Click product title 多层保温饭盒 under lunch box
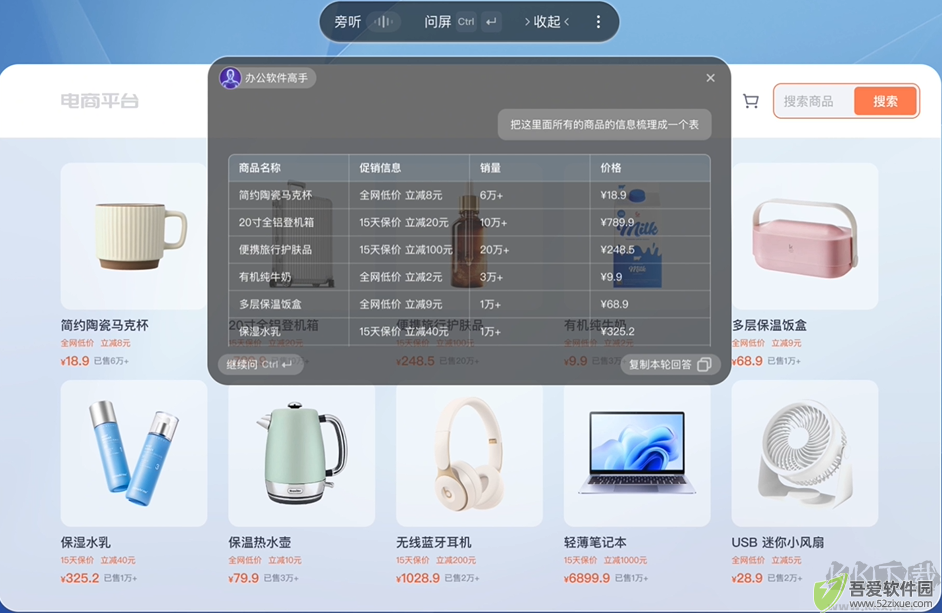942x613 pixels. pos(770,325)
